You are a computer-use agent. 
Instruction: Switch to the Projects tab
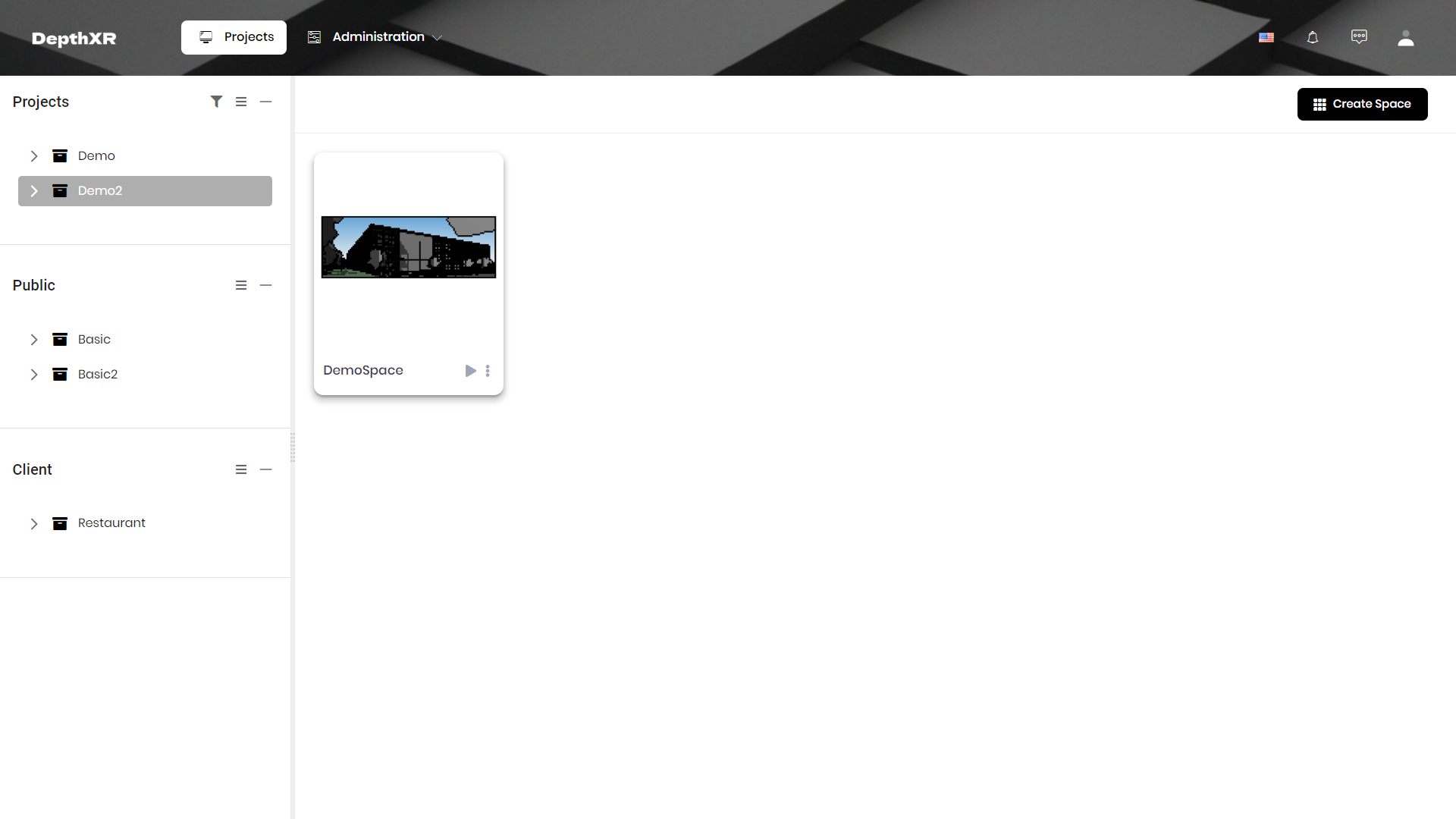(234, 37)
